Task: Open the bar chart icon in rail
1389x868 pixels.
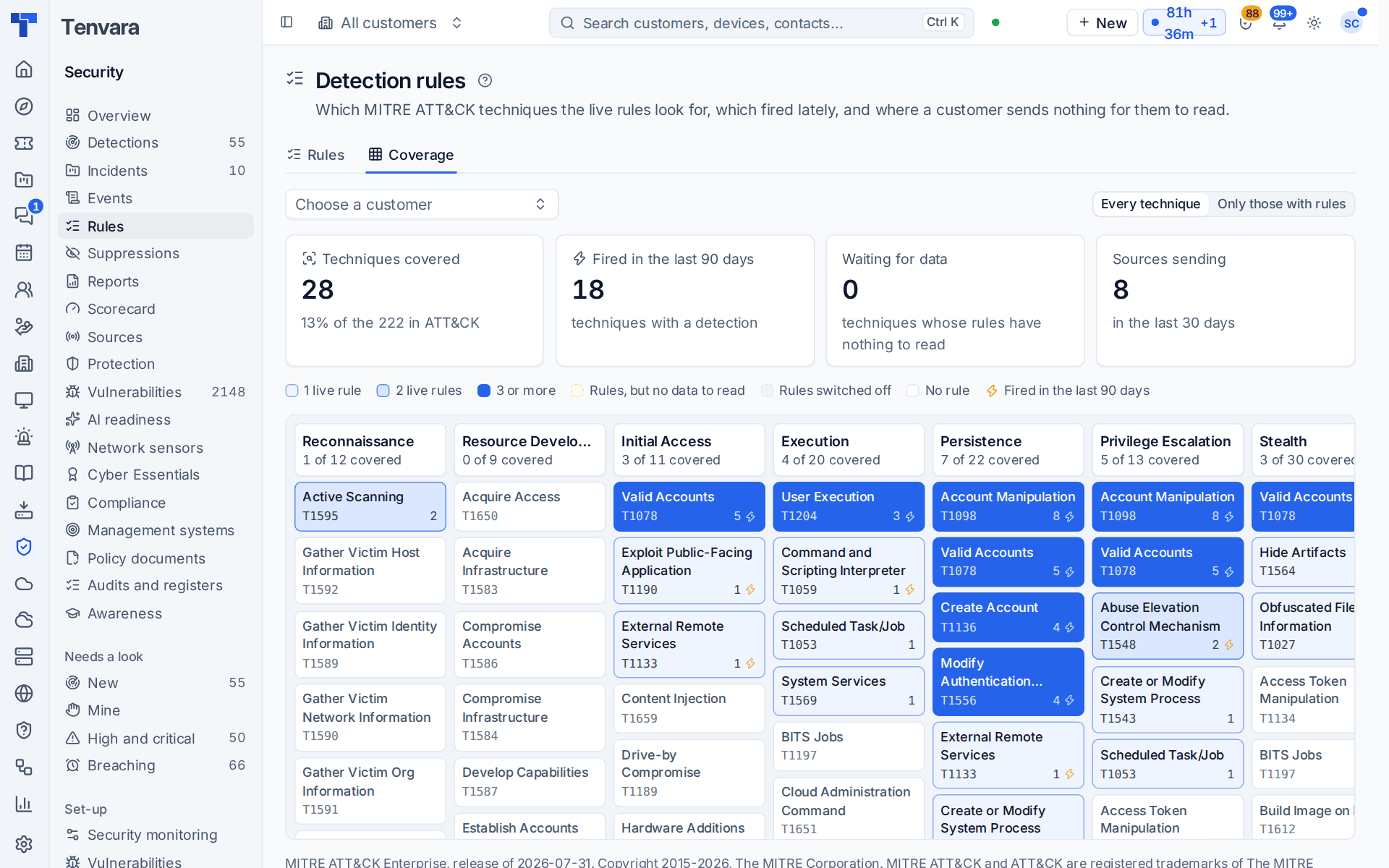Action: [24, 804]
